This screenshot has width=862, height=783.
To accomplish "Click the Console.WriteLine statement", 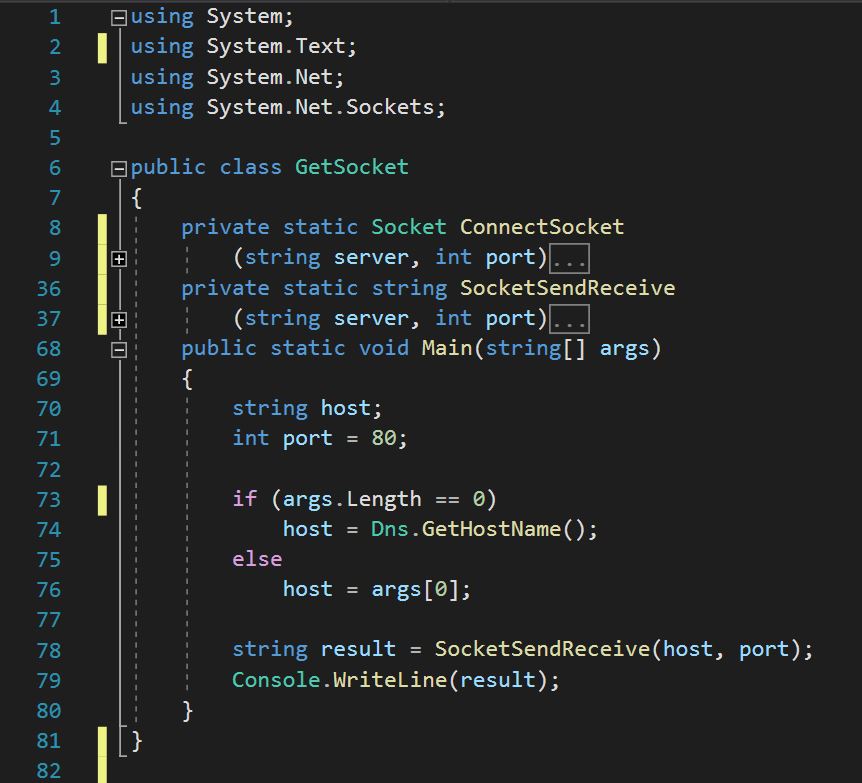I will (x=395, y=680).
